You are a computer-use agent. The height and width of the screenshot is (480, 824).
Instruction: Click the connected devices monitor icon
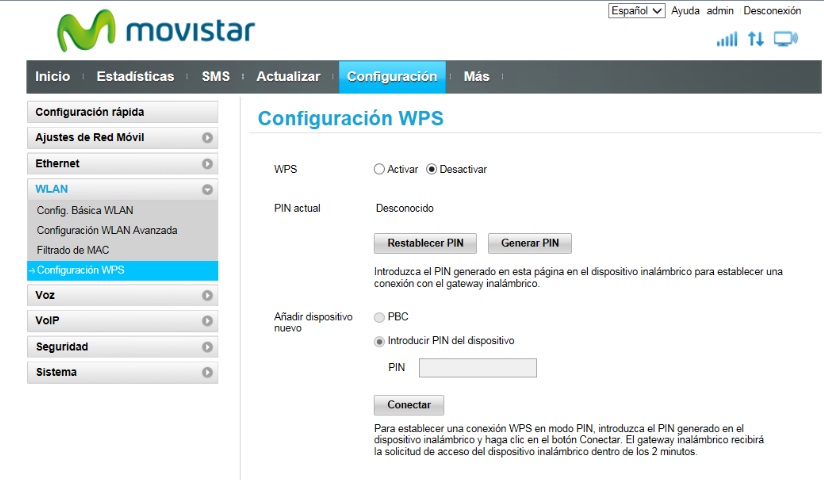[x=786, y=39]
